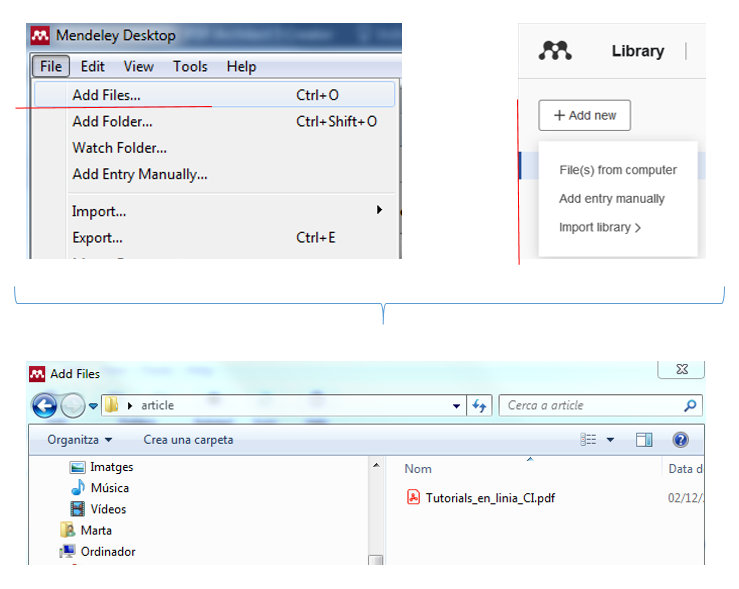Select Música in navigation tree
This screenshot has width=739, height=589.
[x=99, y=488]
